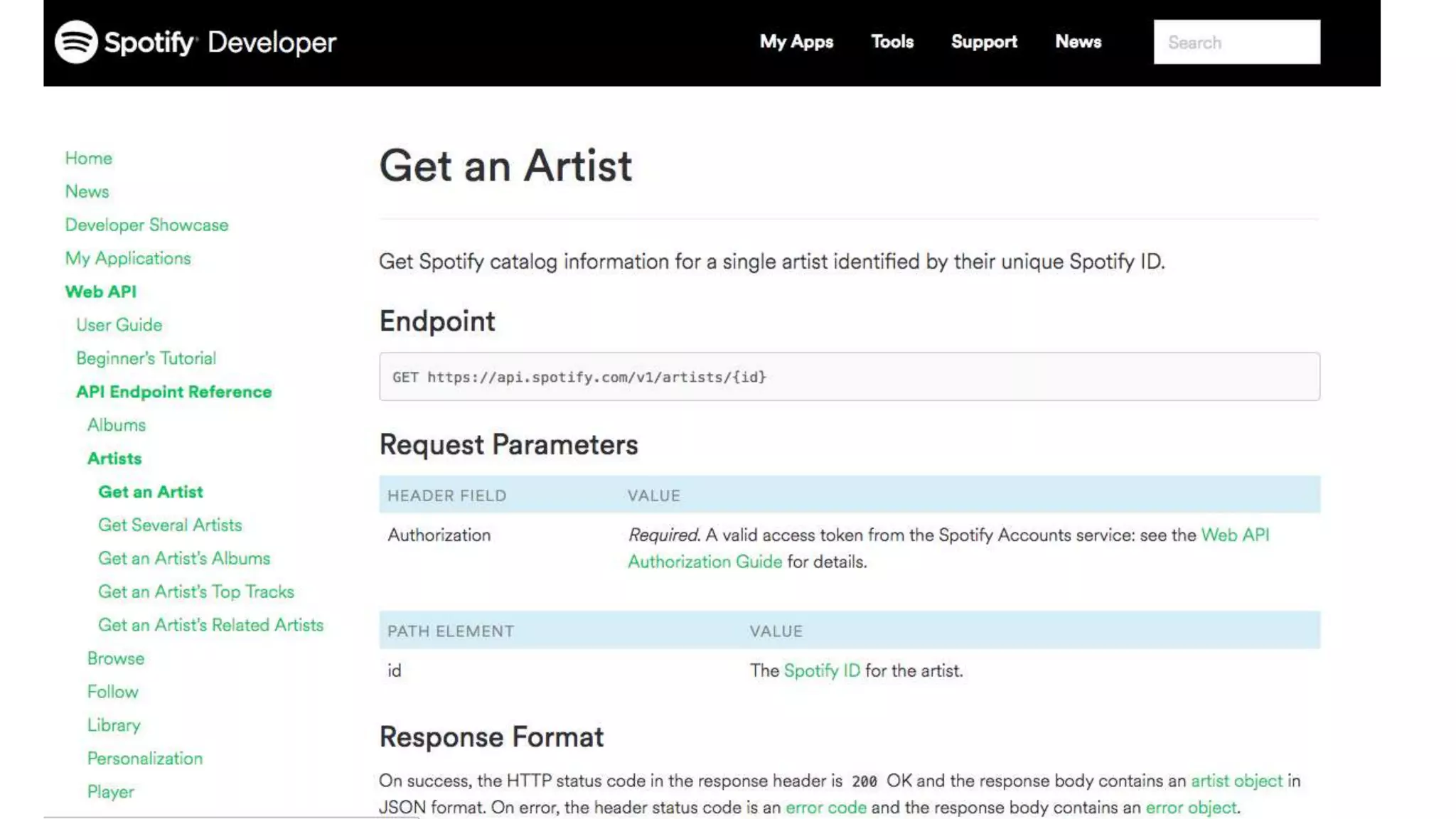Open My Apps in top navigation
Image resolution: width=1456 pixels, height=819 pixels.
click(796, 42)
